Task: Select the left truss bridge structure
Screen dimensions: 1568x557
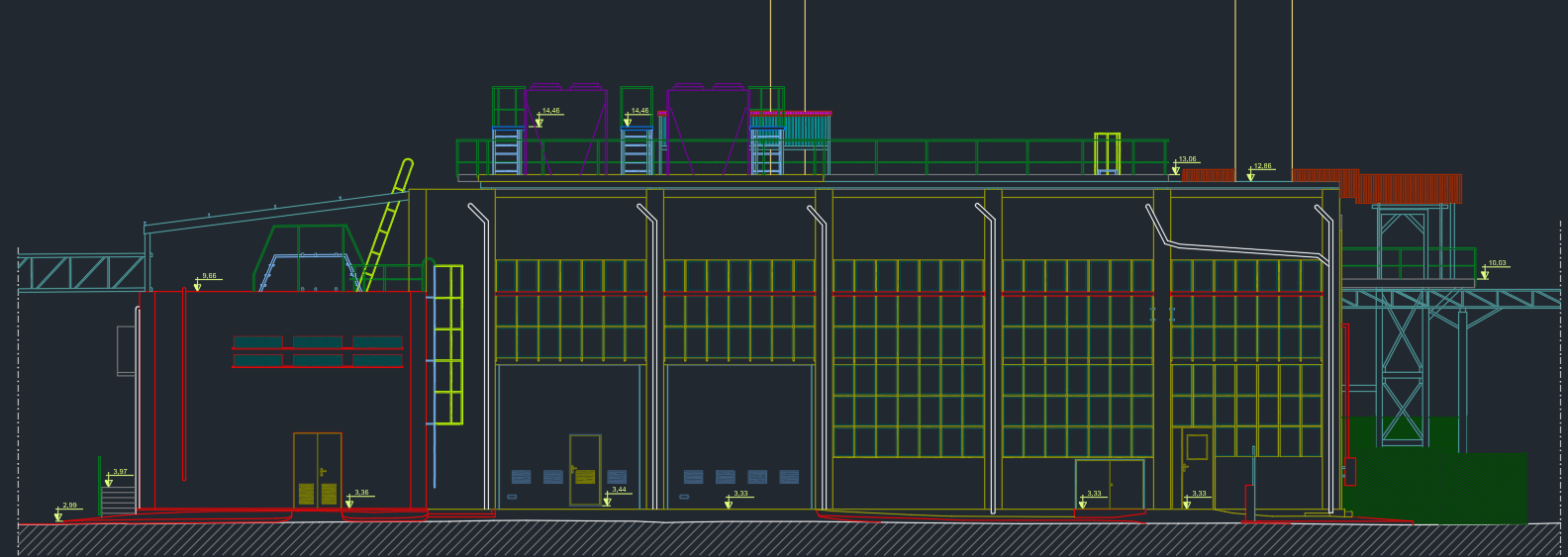Action: coord(81,272)
